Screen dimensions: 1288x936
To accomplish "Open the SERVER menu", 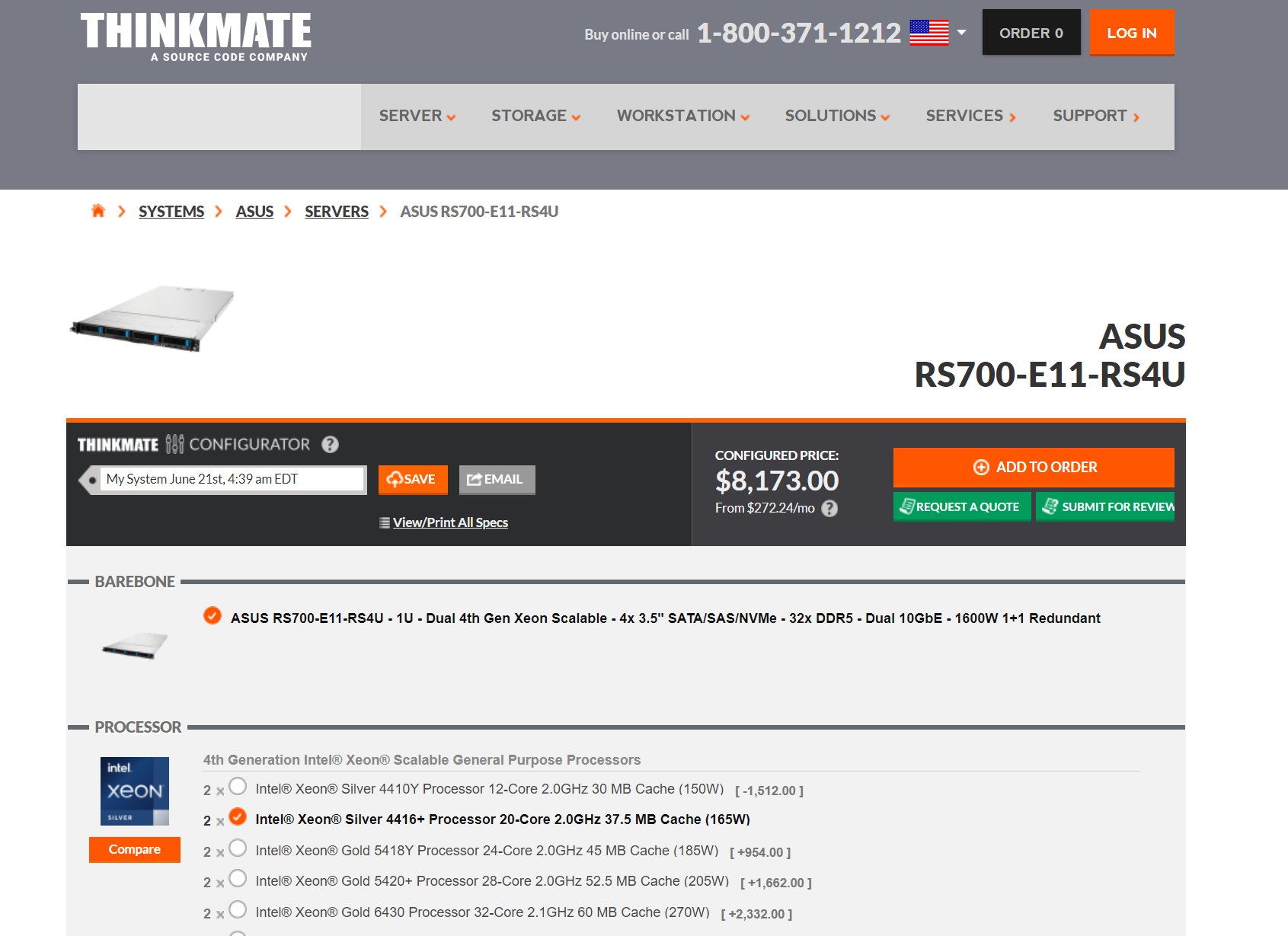I will coord(417,116).
